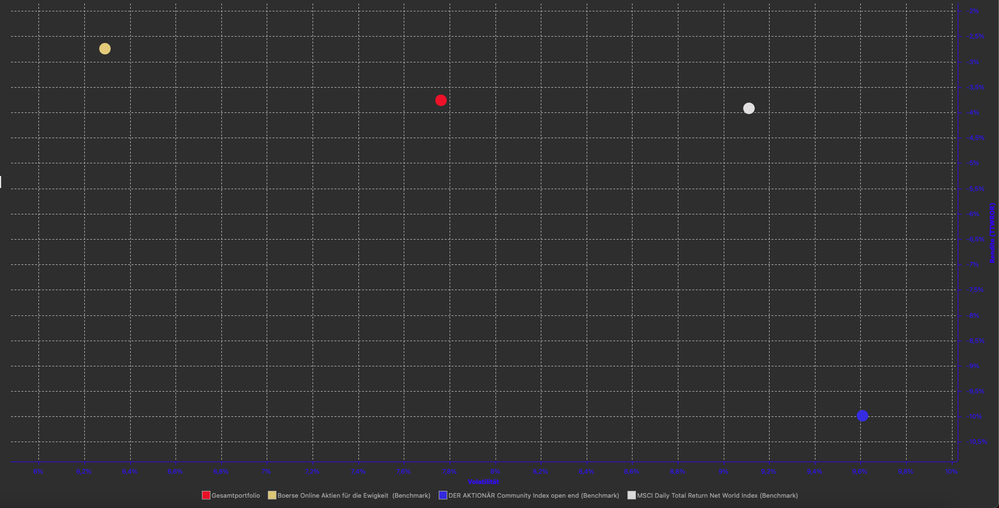Select the yellow Boerse Online data point
This screenshot has height=508, width=999.
[105, 49]
